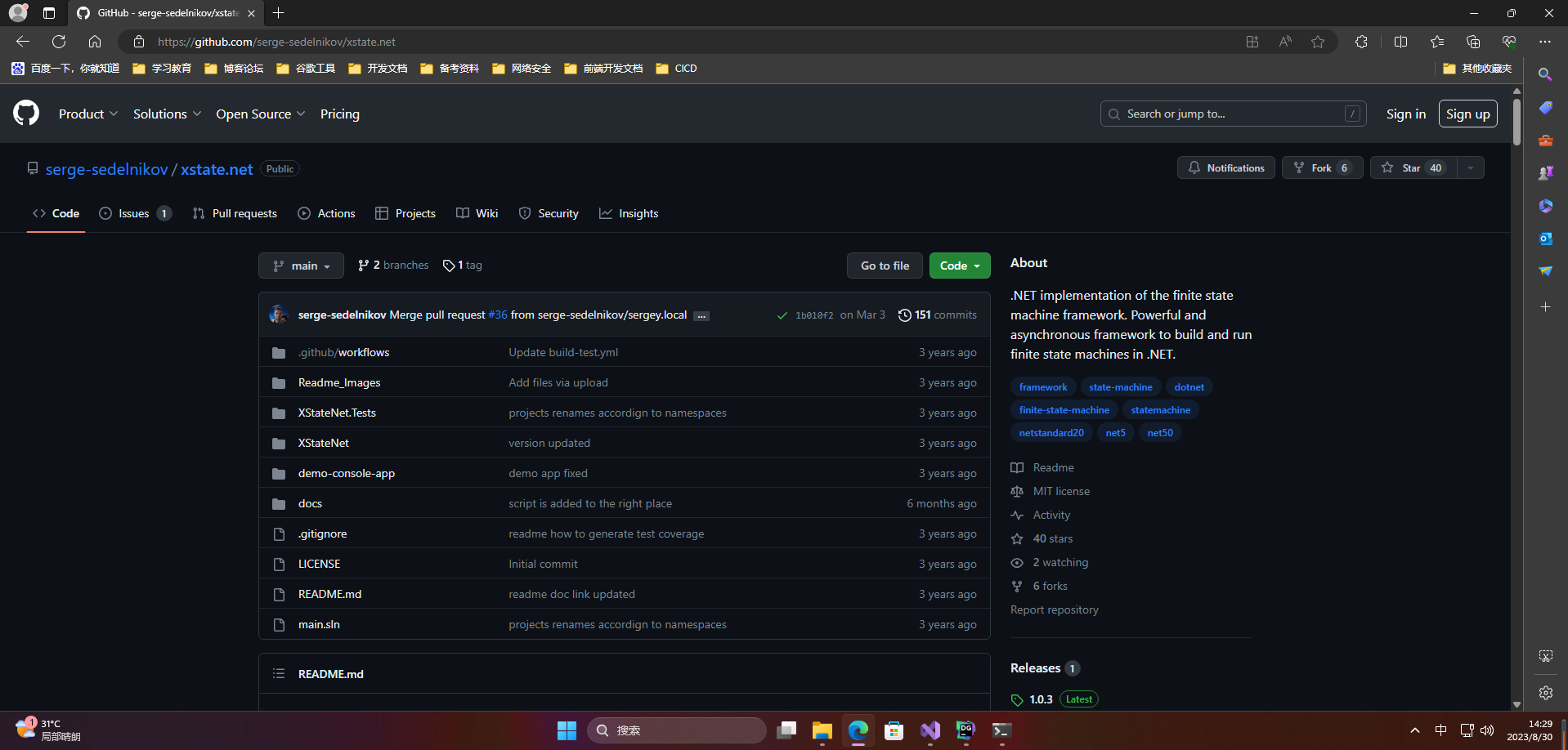Add a sidebar app with plus icon
1568x750 pixels.
point(1545,307)
